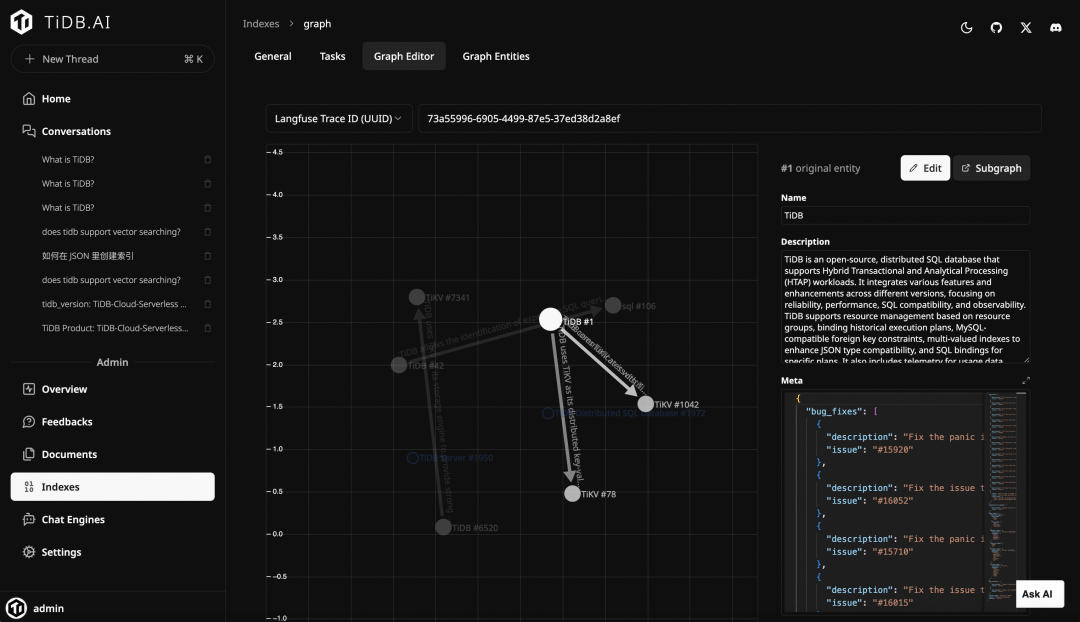
Task: Switch to the General tab
Action: tap(273, 56)
